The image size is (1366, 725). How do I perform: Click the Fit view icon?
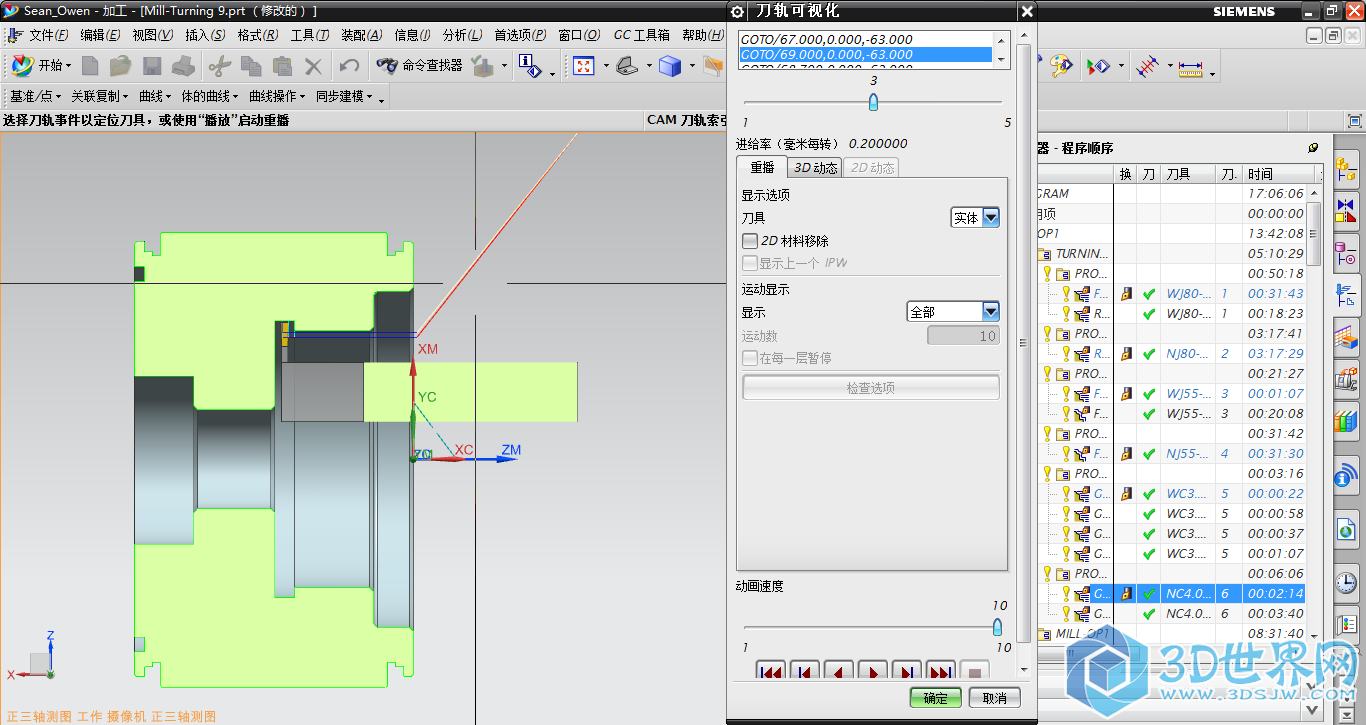[x=583, y=66]
